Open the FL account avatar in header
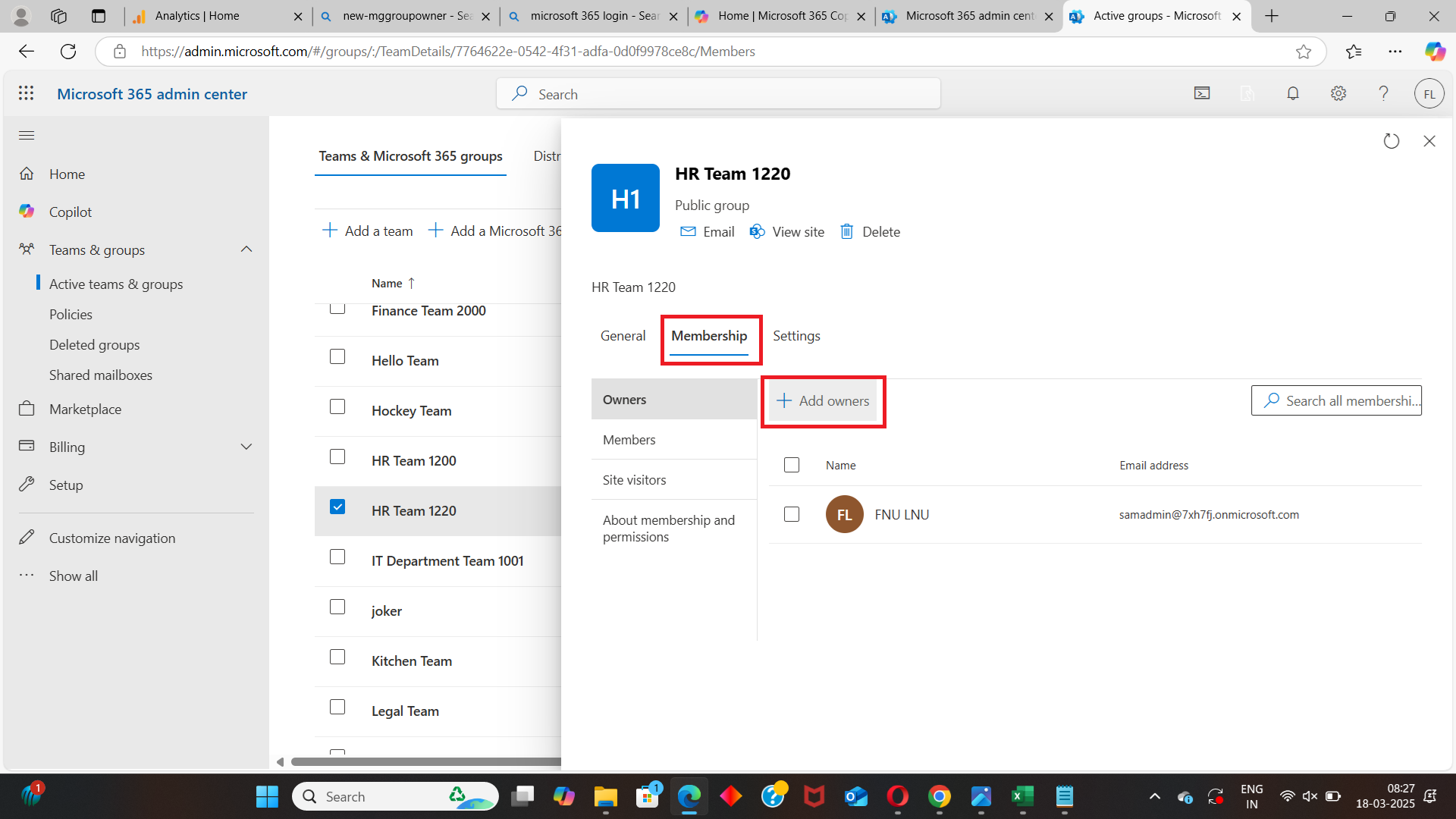 point(1429,94)
